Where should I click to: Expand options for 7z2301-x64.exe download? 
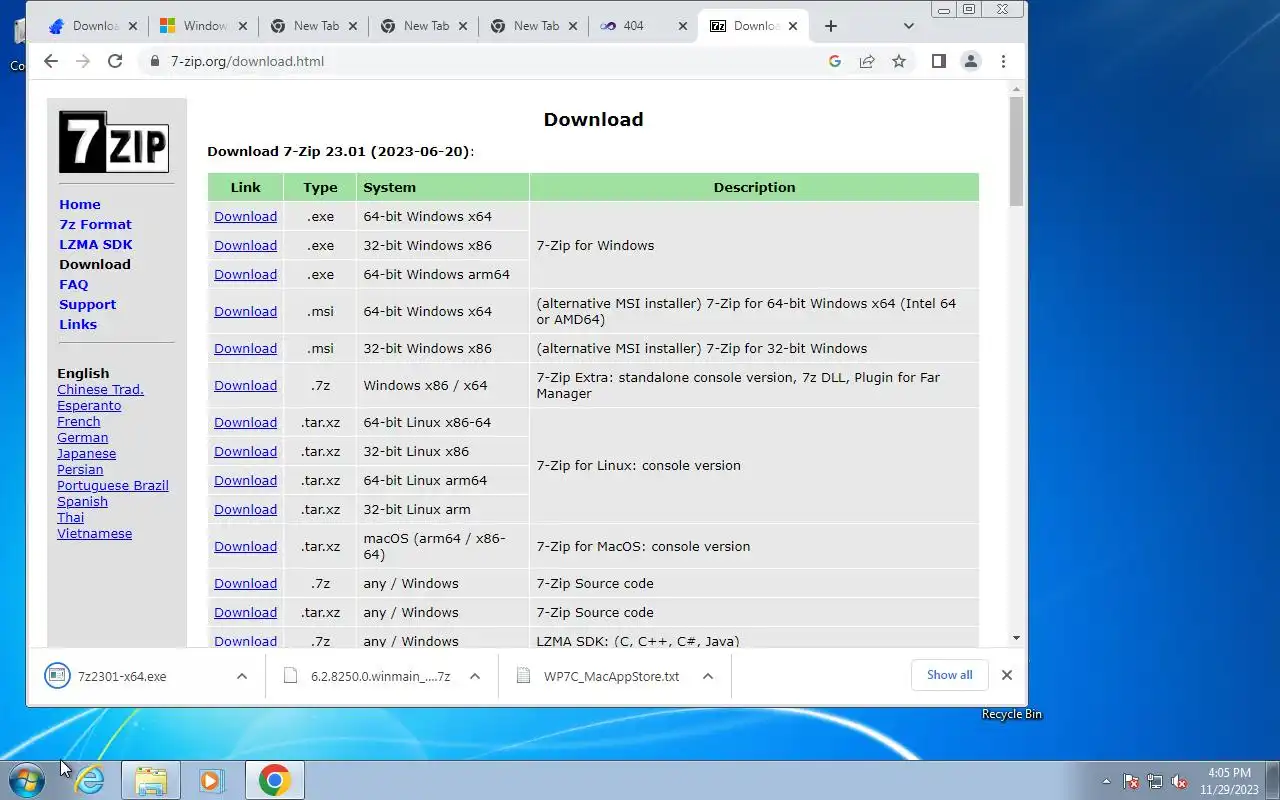(242, 676)
